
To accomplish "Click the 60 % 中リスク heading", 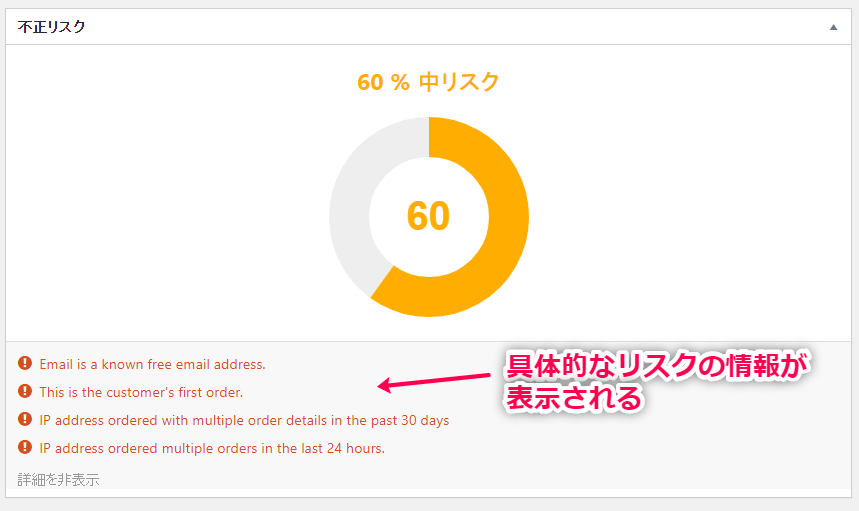I will 428,82.
